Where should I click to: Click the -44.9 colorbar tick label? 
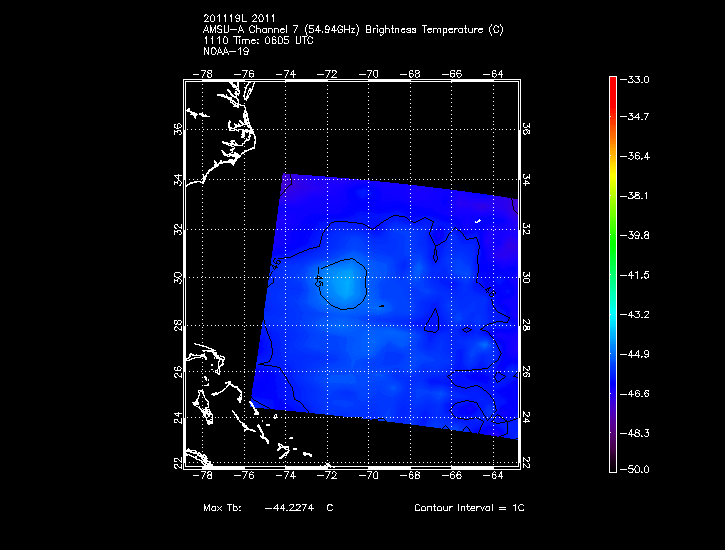635,354
